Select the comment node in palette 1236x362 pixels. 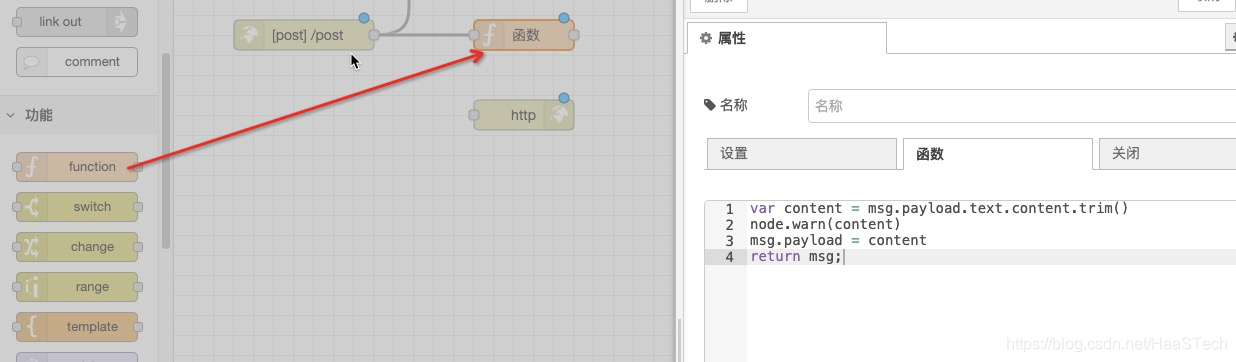tap(77, 62)
